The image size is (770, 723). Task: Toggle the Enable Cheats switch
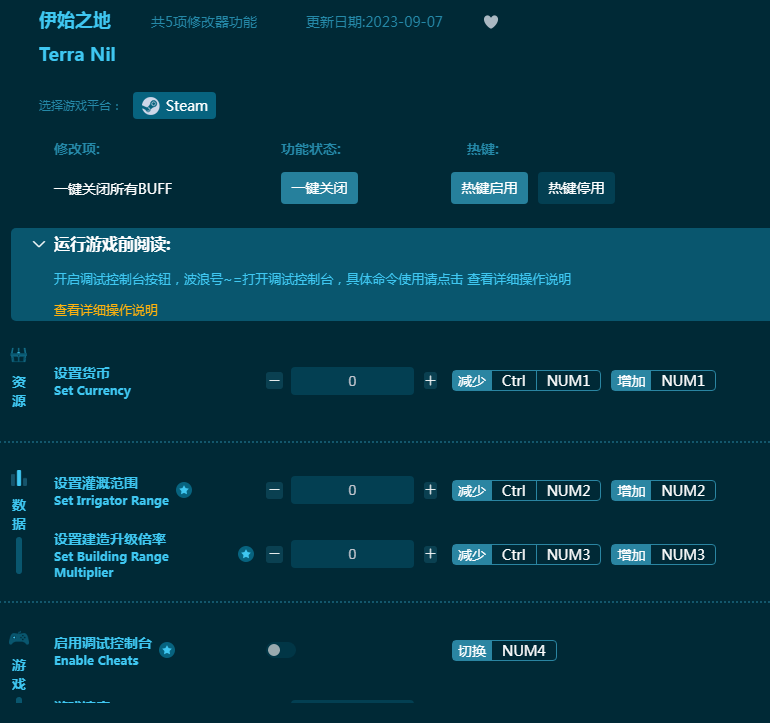click(281, 650)
